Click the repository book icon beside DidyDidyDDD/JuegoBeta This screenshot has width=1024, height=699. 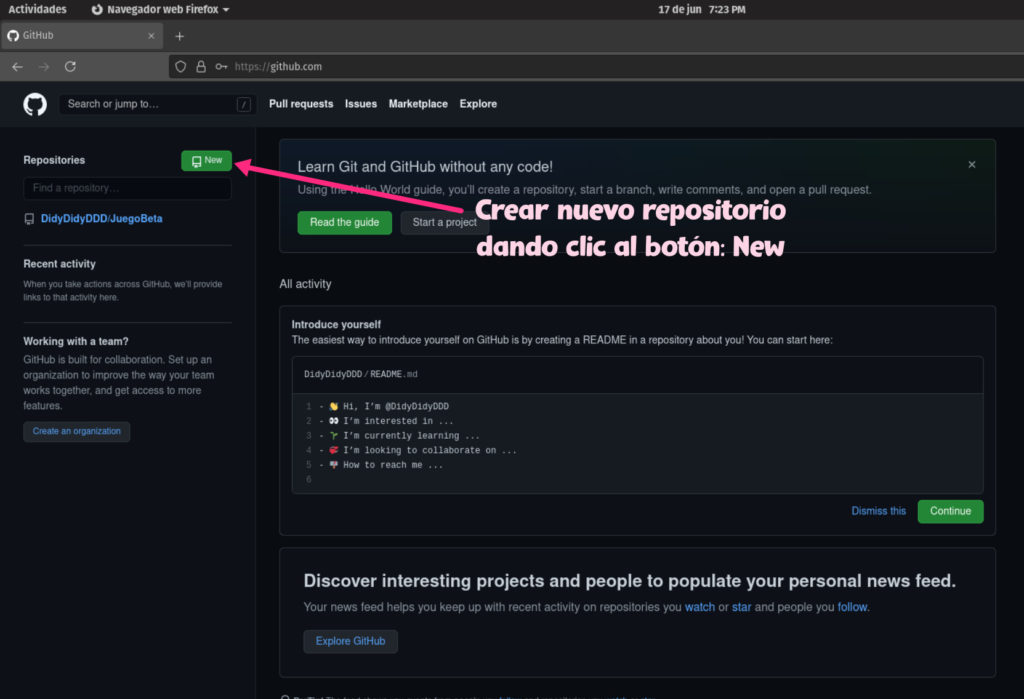[28, 218]
